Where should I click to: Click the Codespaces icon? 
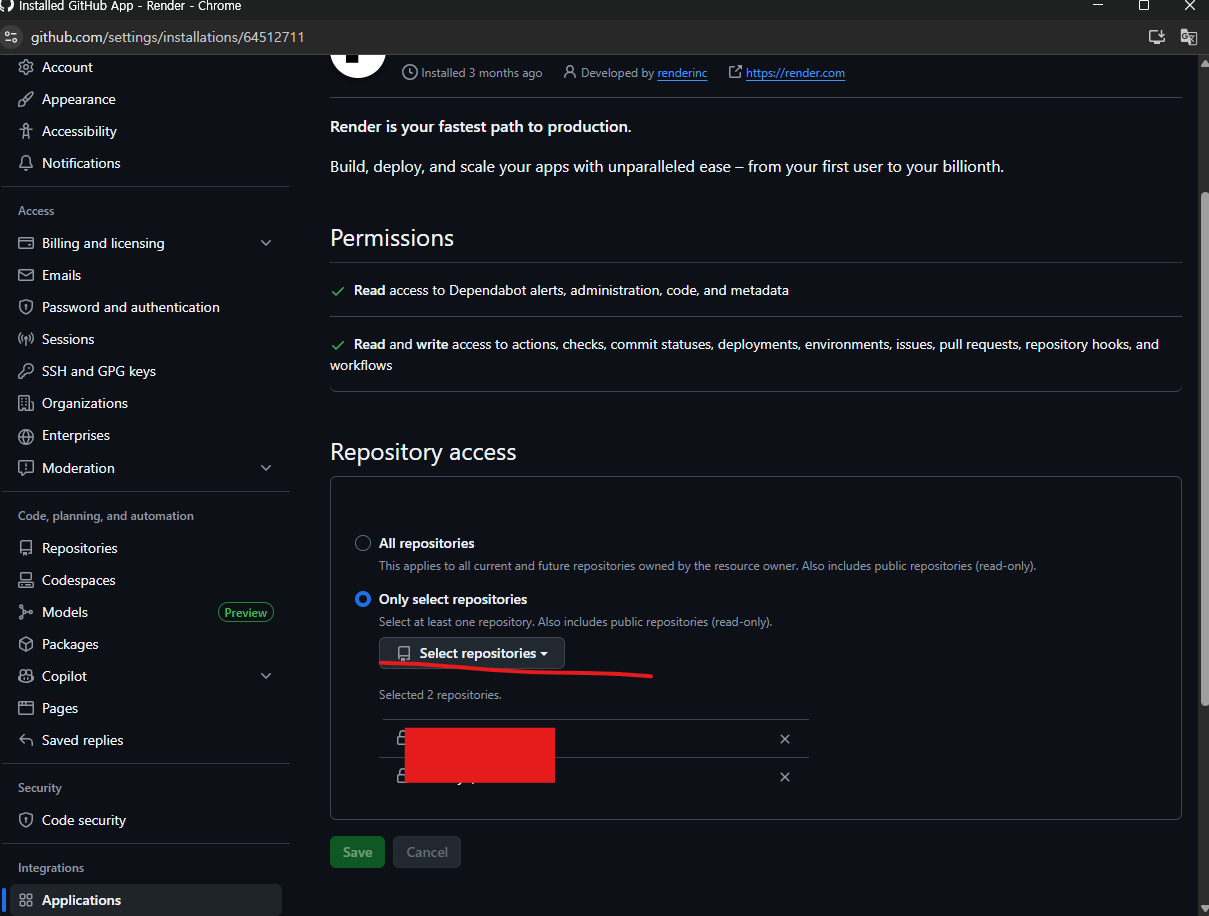[x=26, y=580]
